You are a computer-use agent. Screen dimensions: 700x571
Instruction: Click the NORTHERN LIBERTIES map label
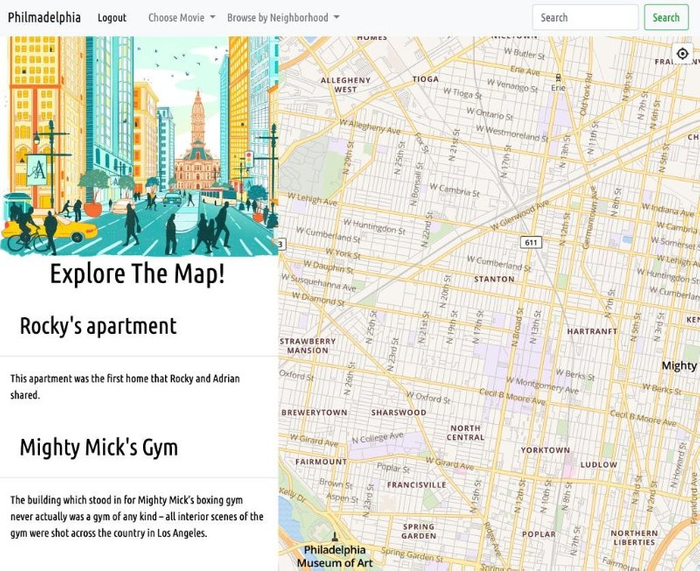coord(634,538)
